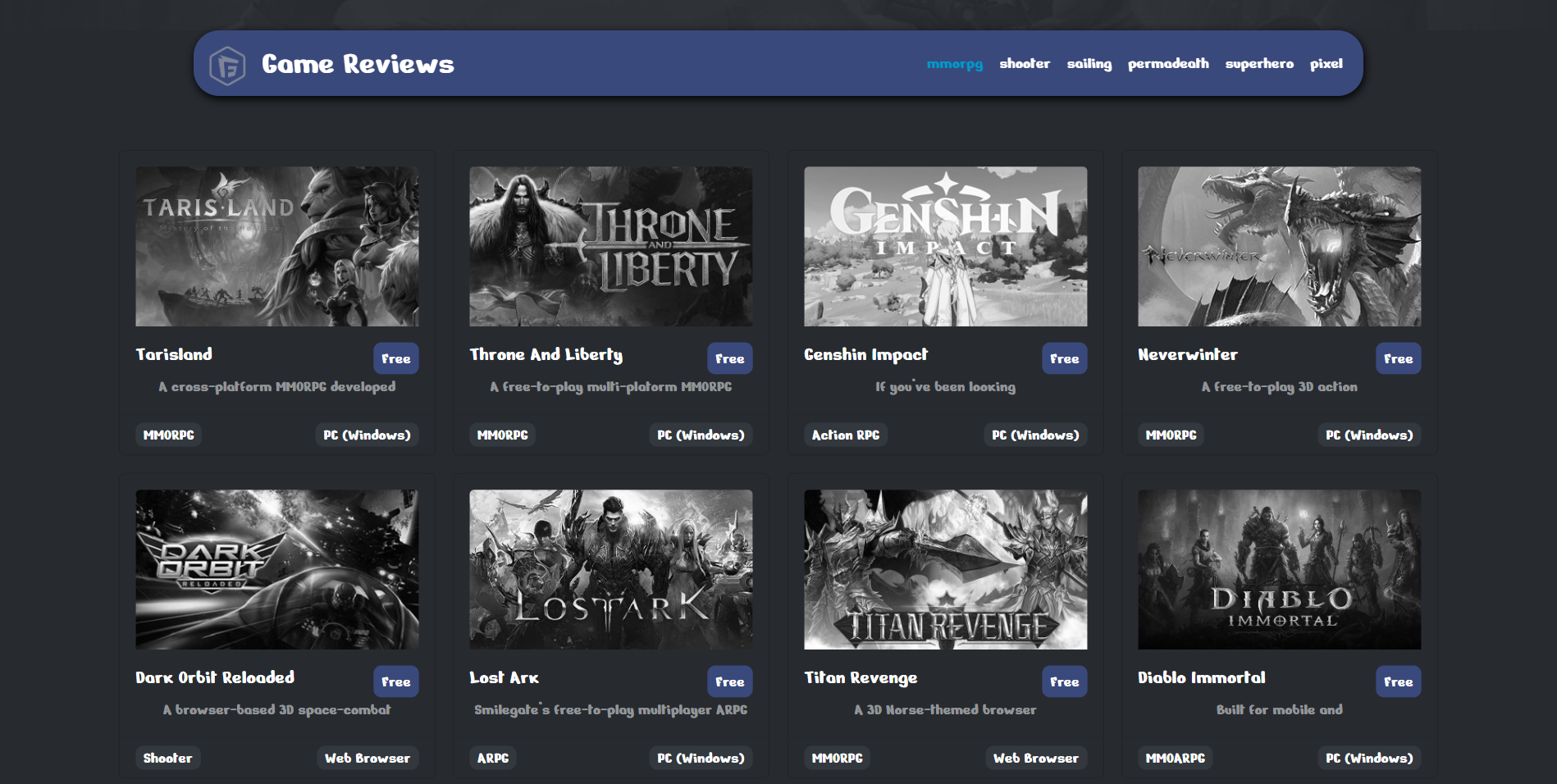Click PC (Windows) tag on Throne And Liberty
Image resolution: width=1557 pixels, height=784 pixels.
point(701,435)
